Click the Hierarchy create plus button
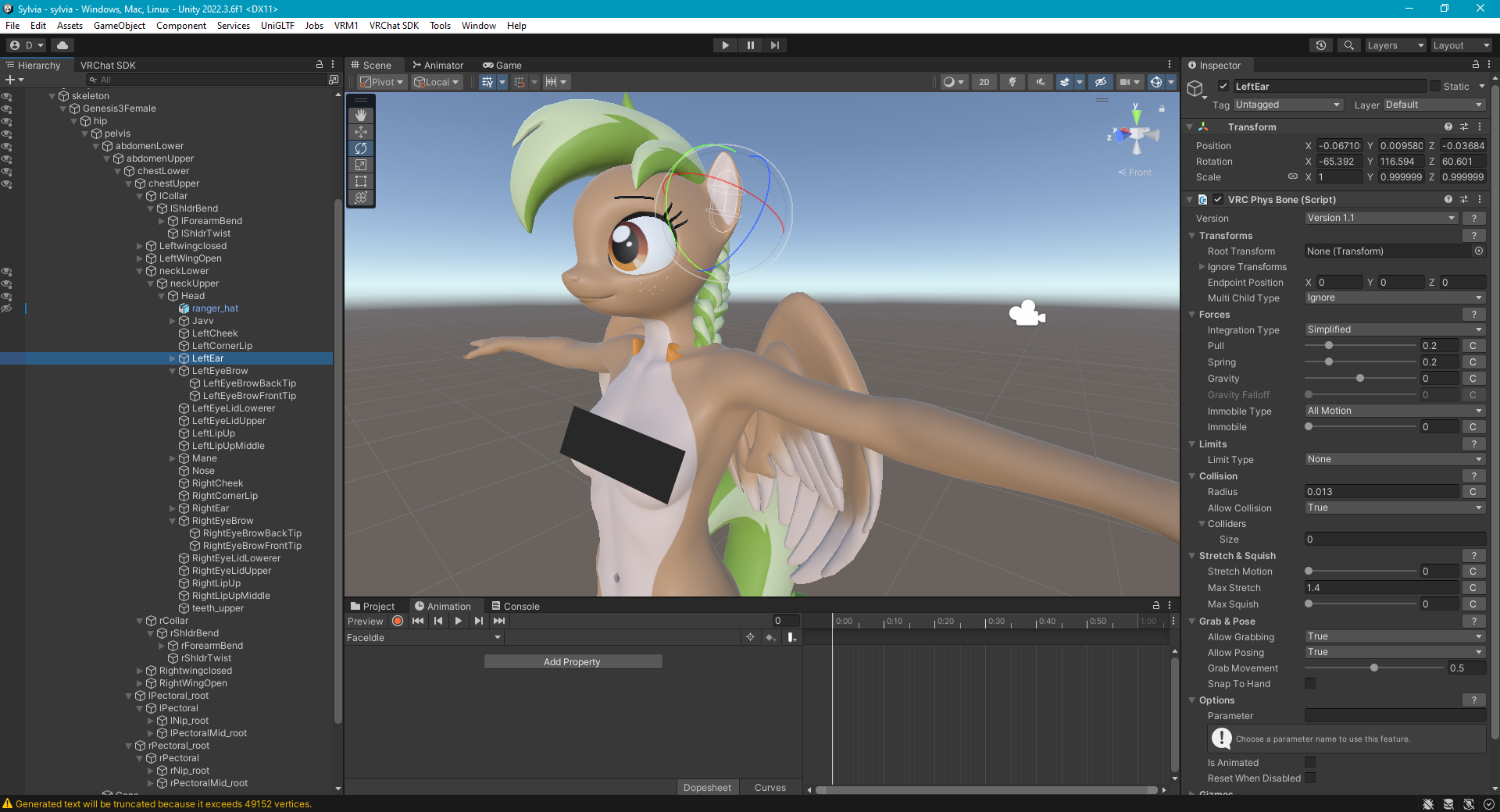This screenshot has height=812, width=1500. (10, 80)
